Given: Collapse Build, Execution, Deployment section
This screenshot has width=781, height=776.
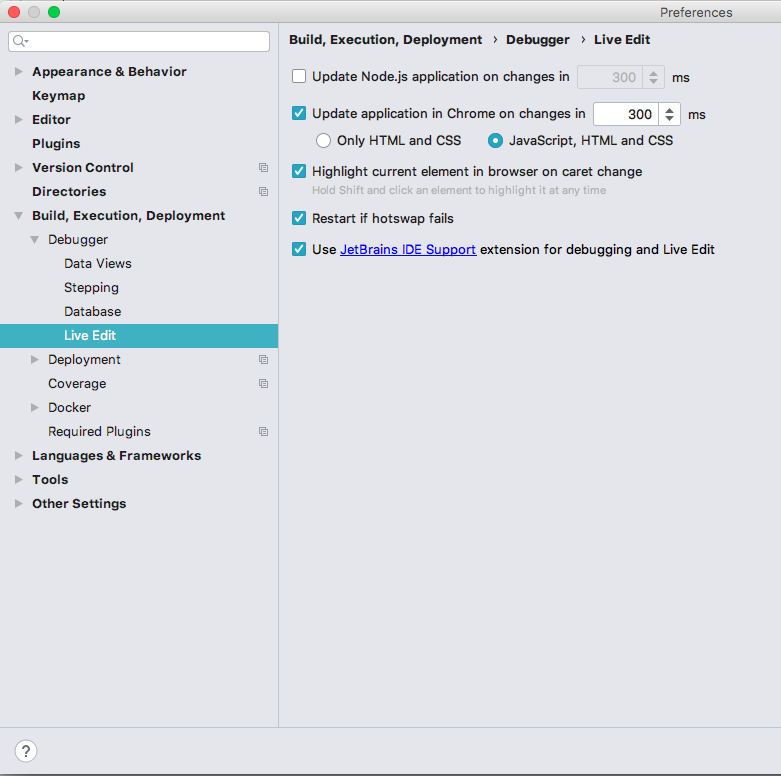Looking at the screenshot, I should click(19, 216).
